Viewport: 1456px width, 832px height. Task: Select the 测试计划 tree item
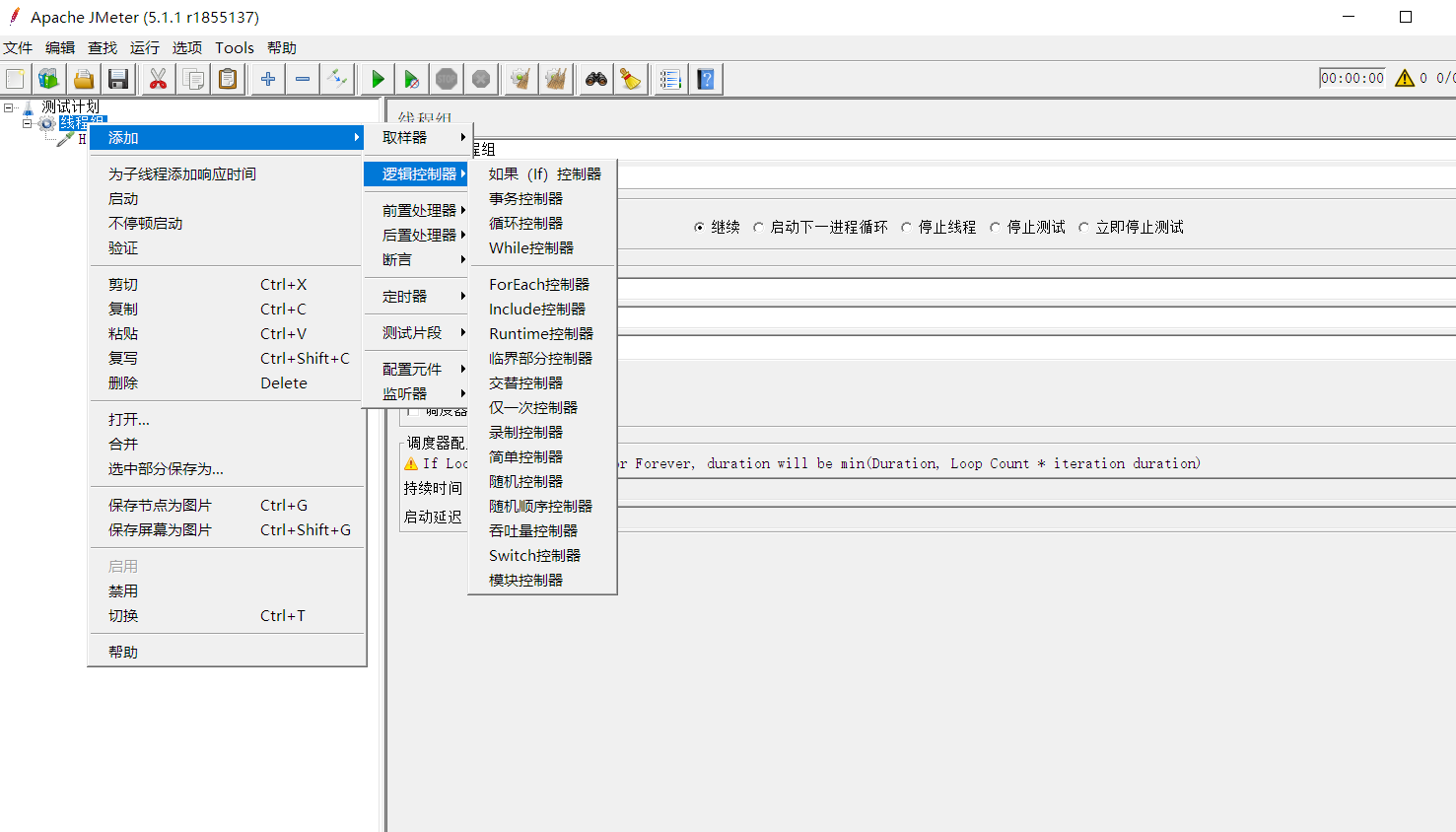tap(71, 106)
